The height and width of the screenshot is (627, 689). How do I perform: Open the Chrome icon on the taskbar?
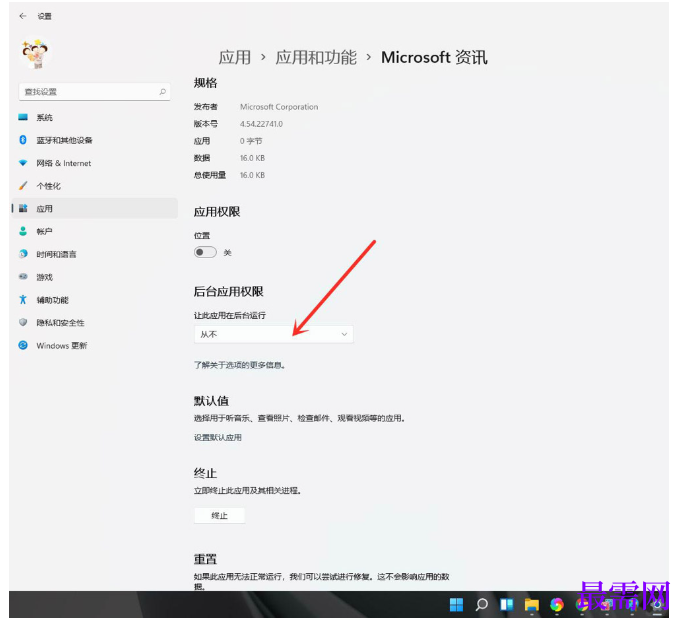tap(582, 605)
